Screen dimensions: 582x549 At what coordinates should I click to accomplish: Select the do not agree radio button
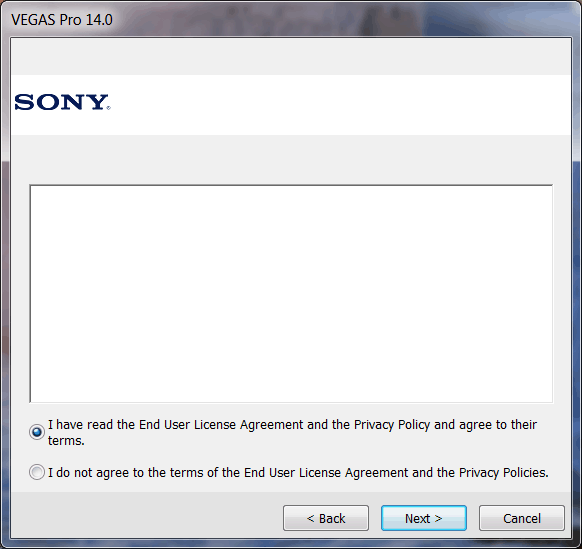pyautogui.click(x=37, y=472)
